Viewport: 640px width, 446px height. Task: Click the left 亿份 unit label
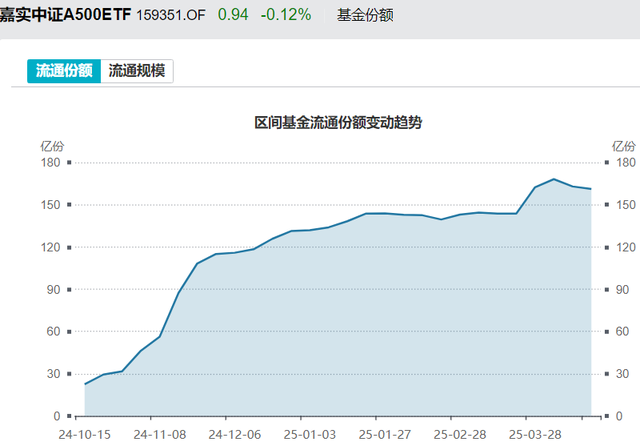click(52, 146)
